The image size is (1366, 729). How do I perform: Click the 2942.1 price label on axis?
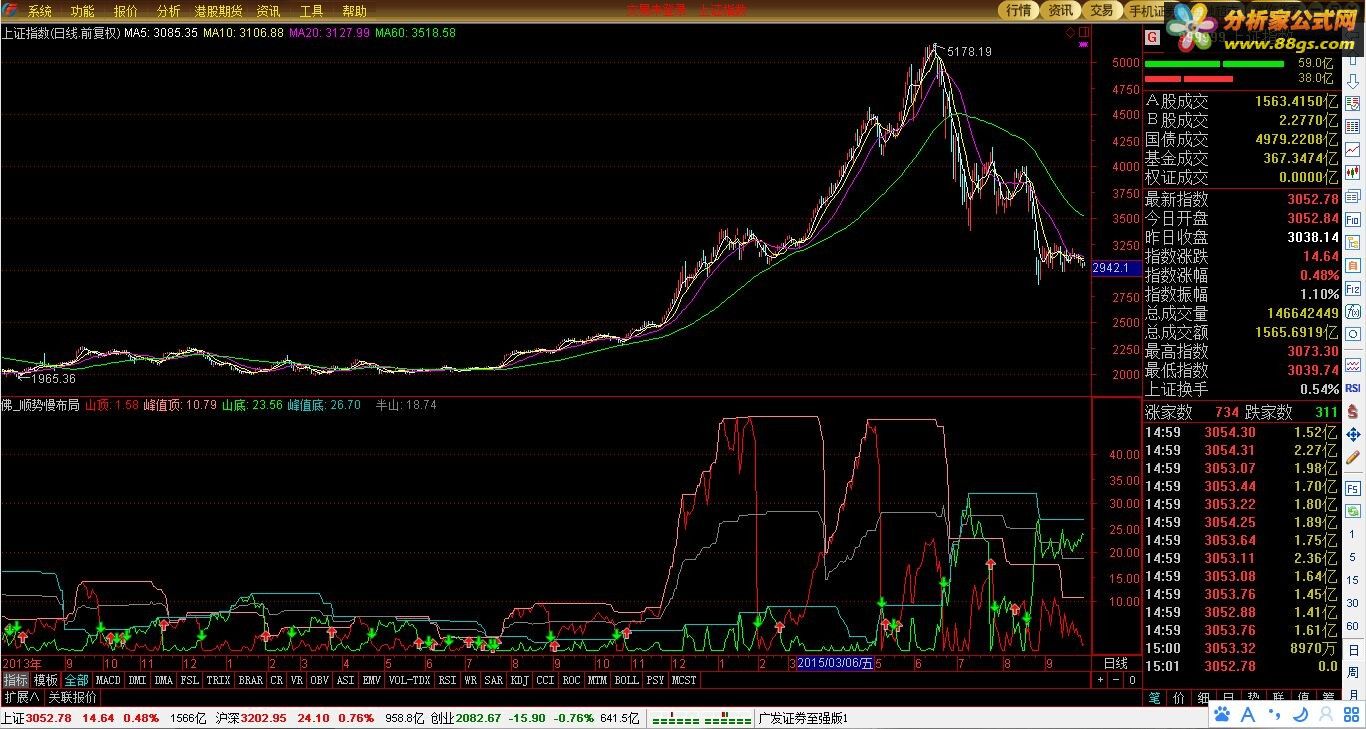tap(1116, 268)
